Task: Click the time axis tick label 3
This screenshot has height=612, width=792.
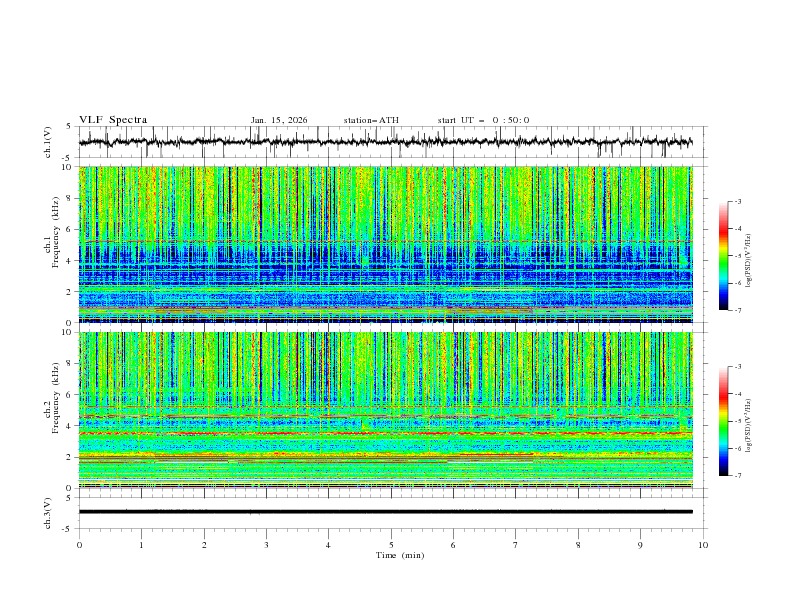Action: 266,545
